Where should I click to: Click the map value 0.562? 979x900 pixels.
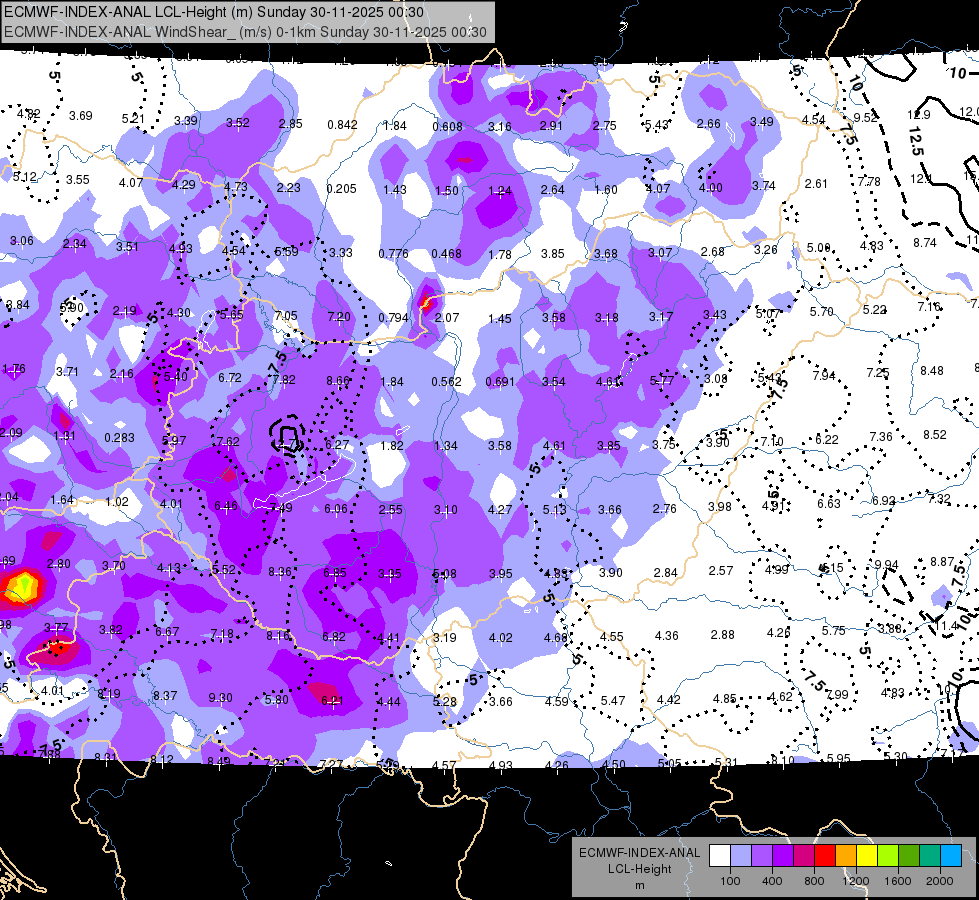(446, 382)
